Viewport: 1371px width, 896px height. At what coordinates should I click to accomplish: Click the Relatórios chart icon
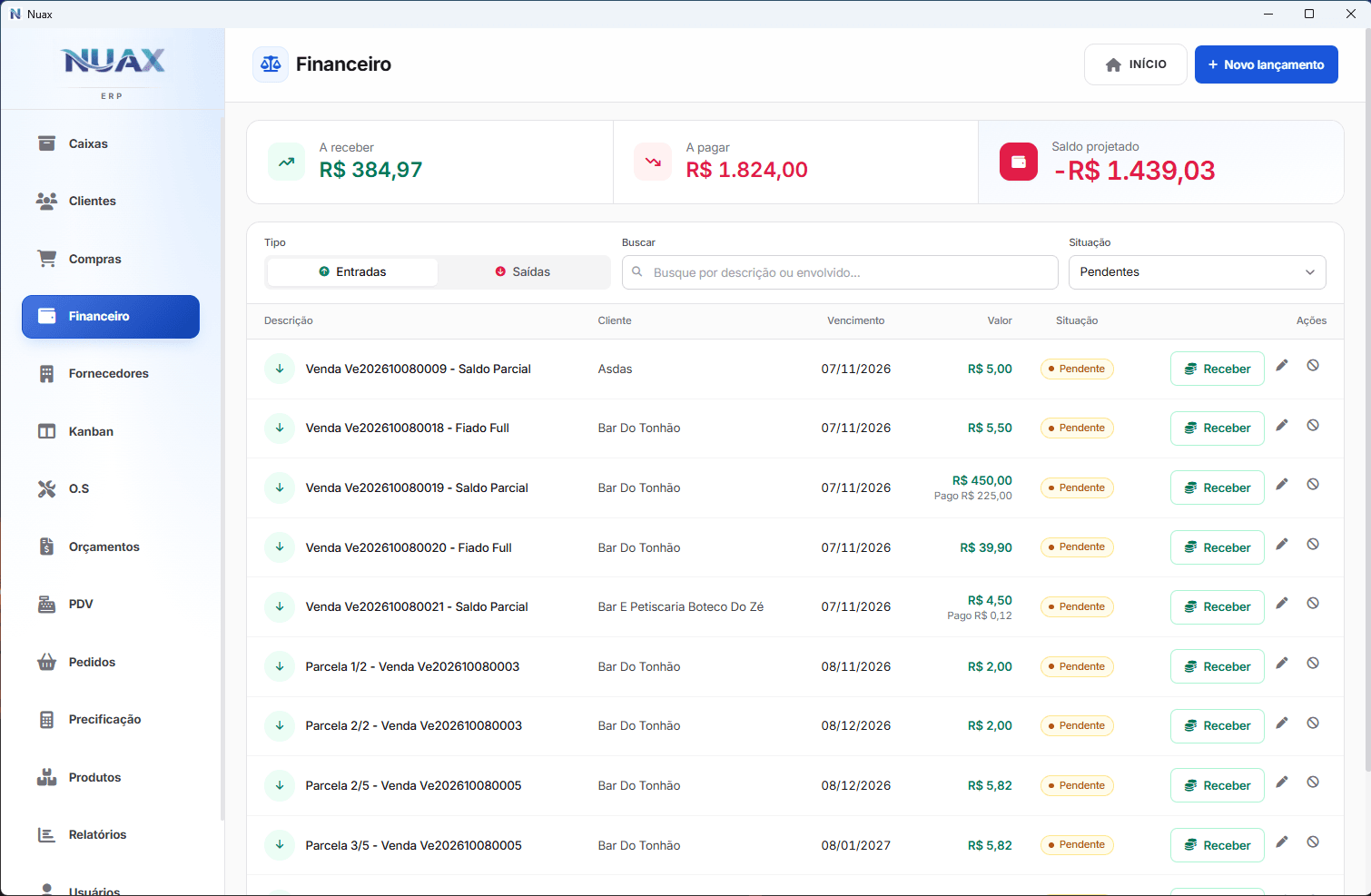click(46, 835)
